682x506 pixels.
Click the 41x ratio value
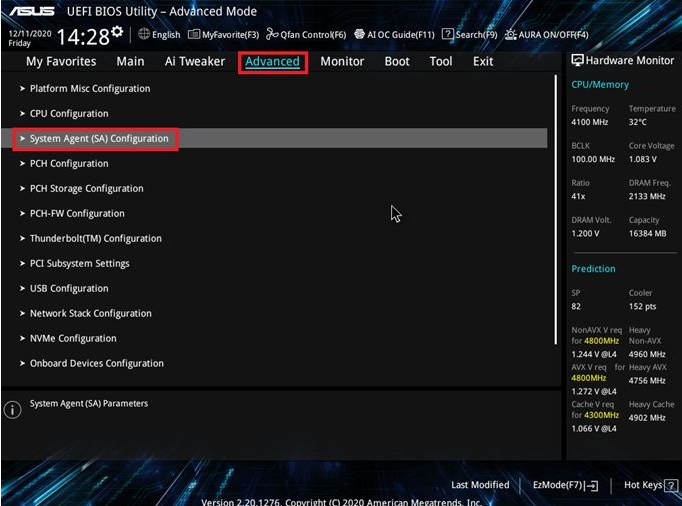pyautogui.click(x=578, y=197)
